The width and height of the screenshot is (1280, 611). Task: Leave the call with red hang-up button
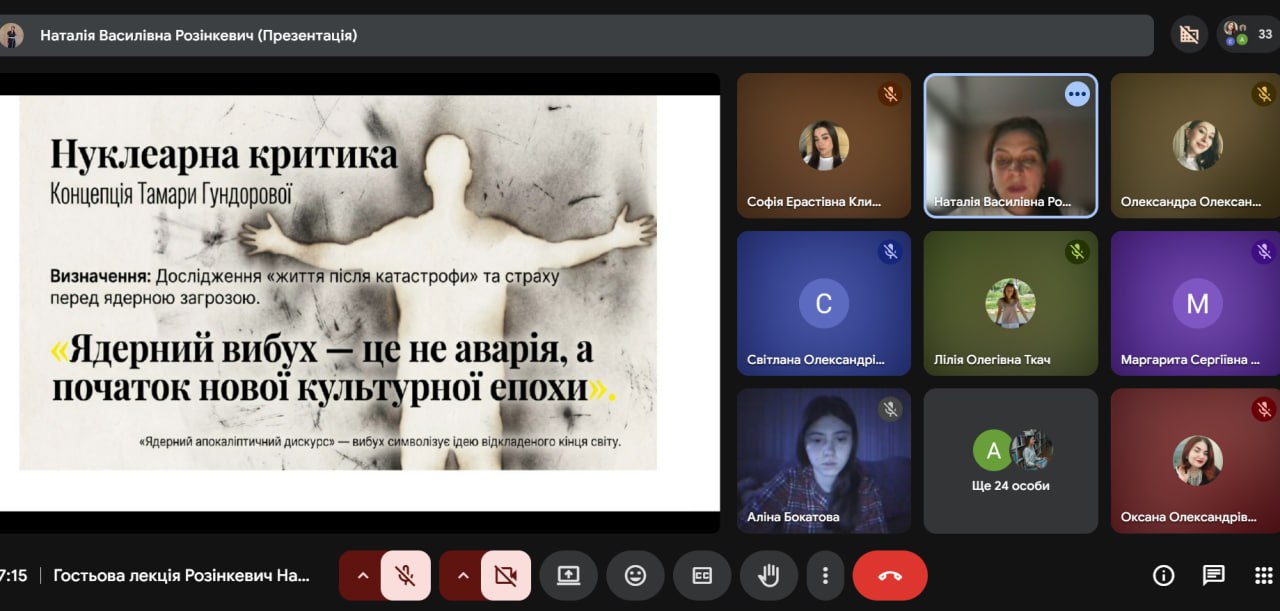click(x=889, y=575)
